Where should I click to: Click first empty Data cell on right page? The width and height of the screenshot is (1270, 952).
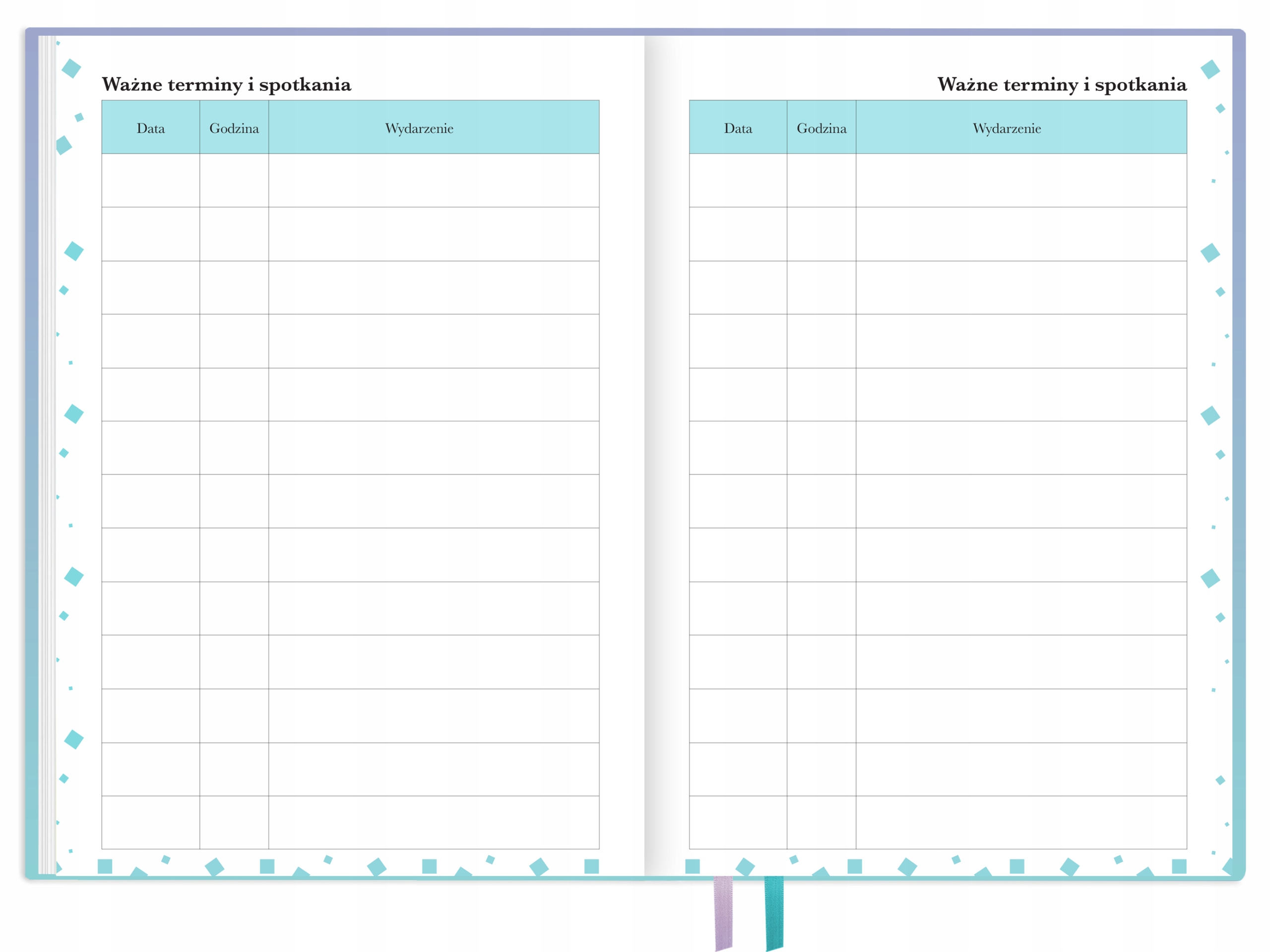coord(738,180)
